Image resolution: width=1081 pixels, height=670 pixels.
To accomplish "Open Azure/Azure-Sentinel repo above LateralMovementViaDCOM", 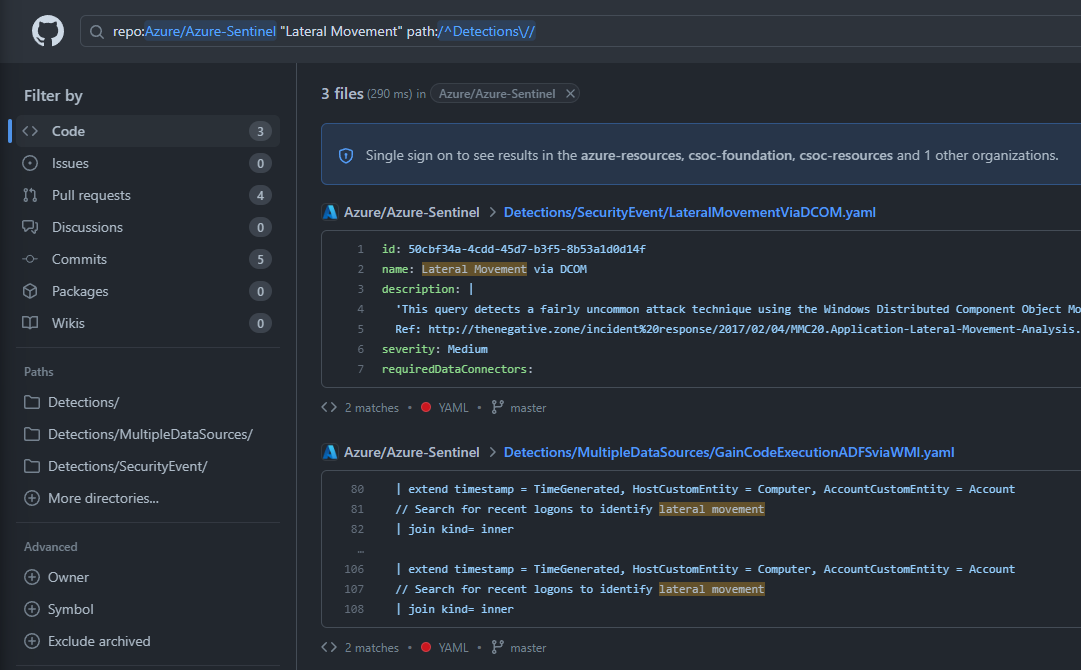I will 412,212.
